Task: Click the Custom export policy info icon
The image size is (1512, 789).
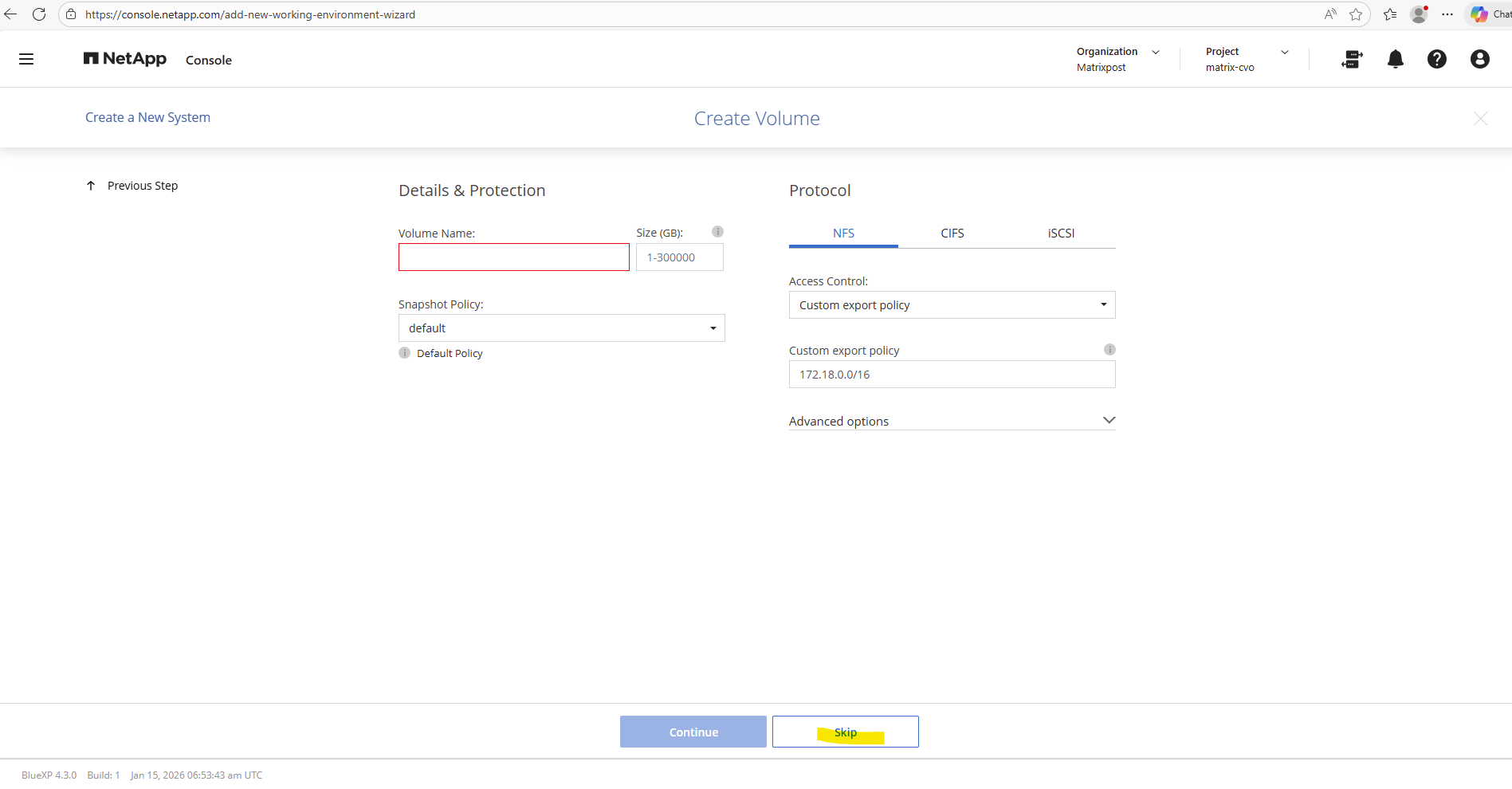Action: [x=1109, y=350]
